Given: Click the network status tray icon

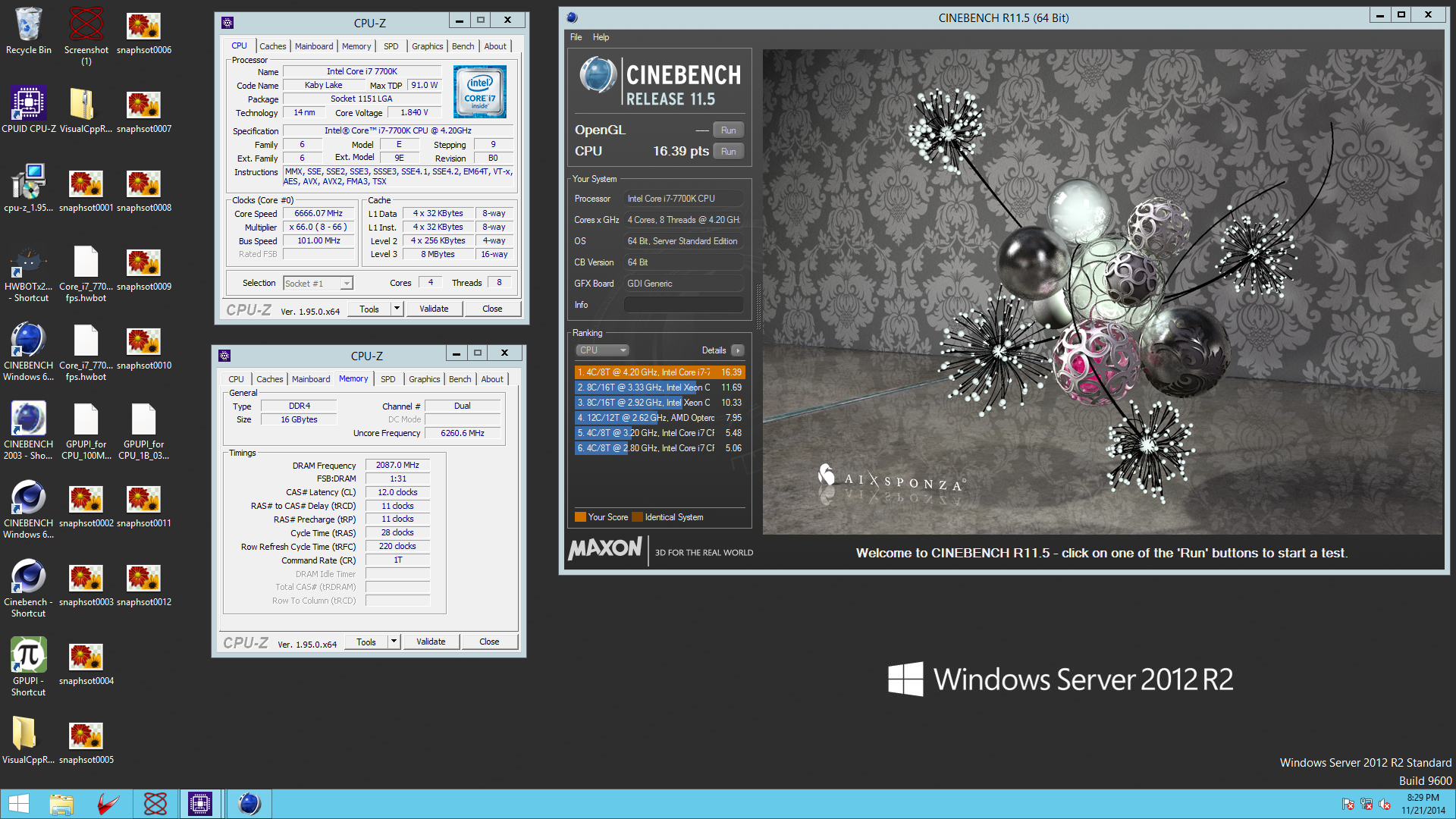Looking at the screenshot, I should pyautogui.click(x=1367, y=804).
